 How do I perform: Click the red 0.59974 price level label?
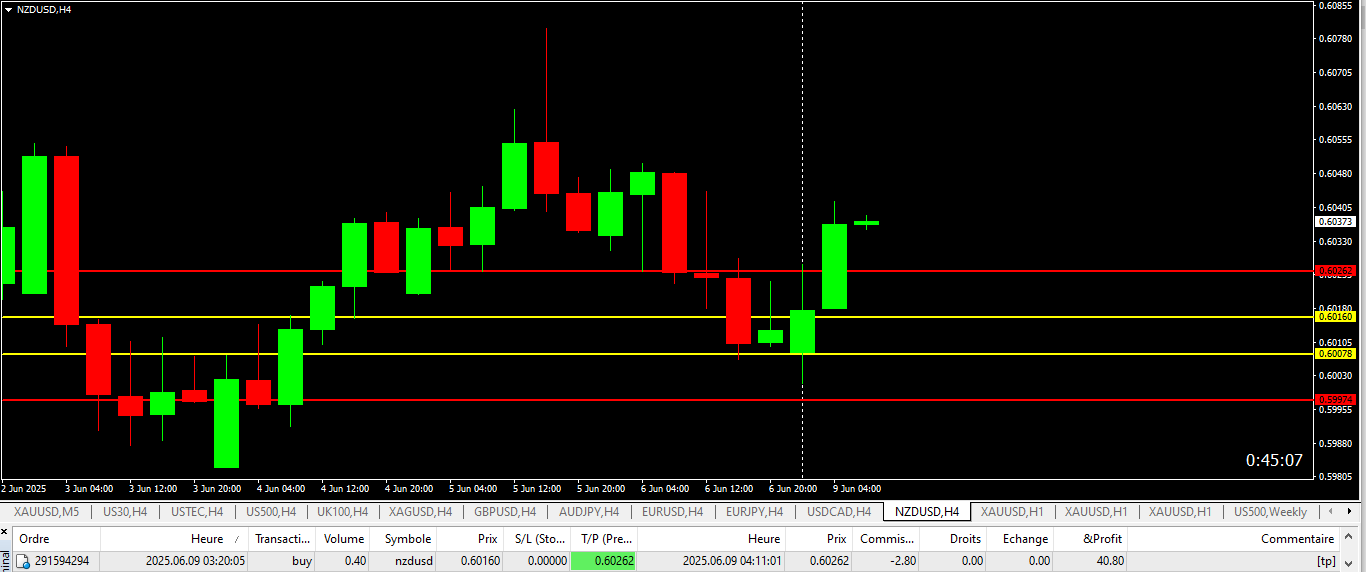click(1336, 399)
